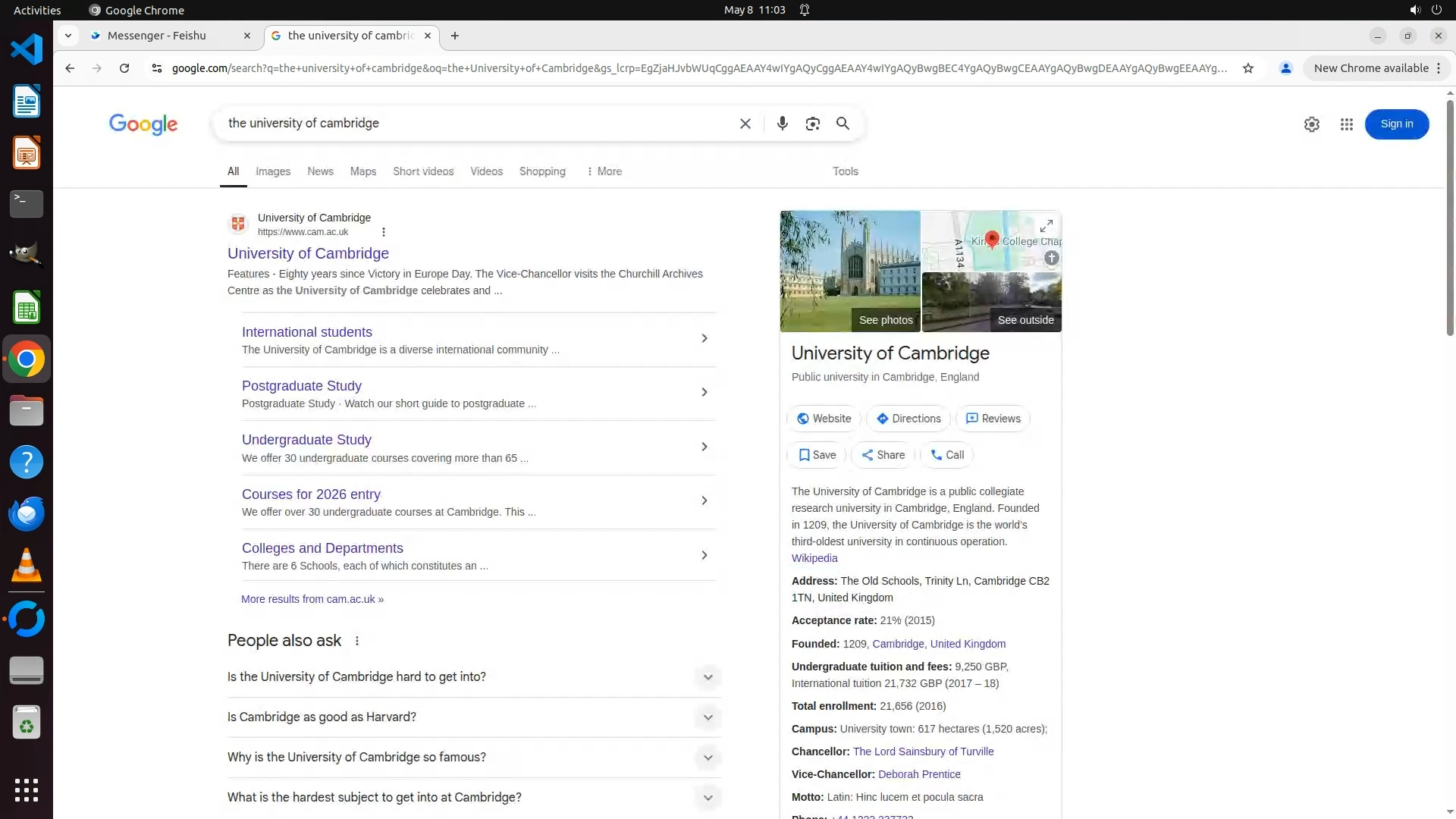Bookmark this page with star icon

pos(1247,68)
